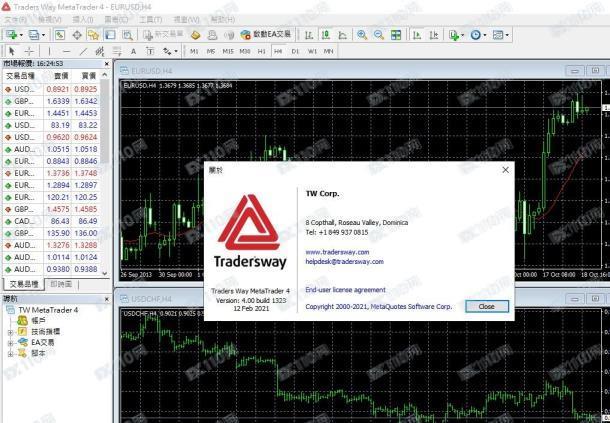Open the 插入(I) menu
The height and width of the screenshot is (423, 610).
[82, 19]
